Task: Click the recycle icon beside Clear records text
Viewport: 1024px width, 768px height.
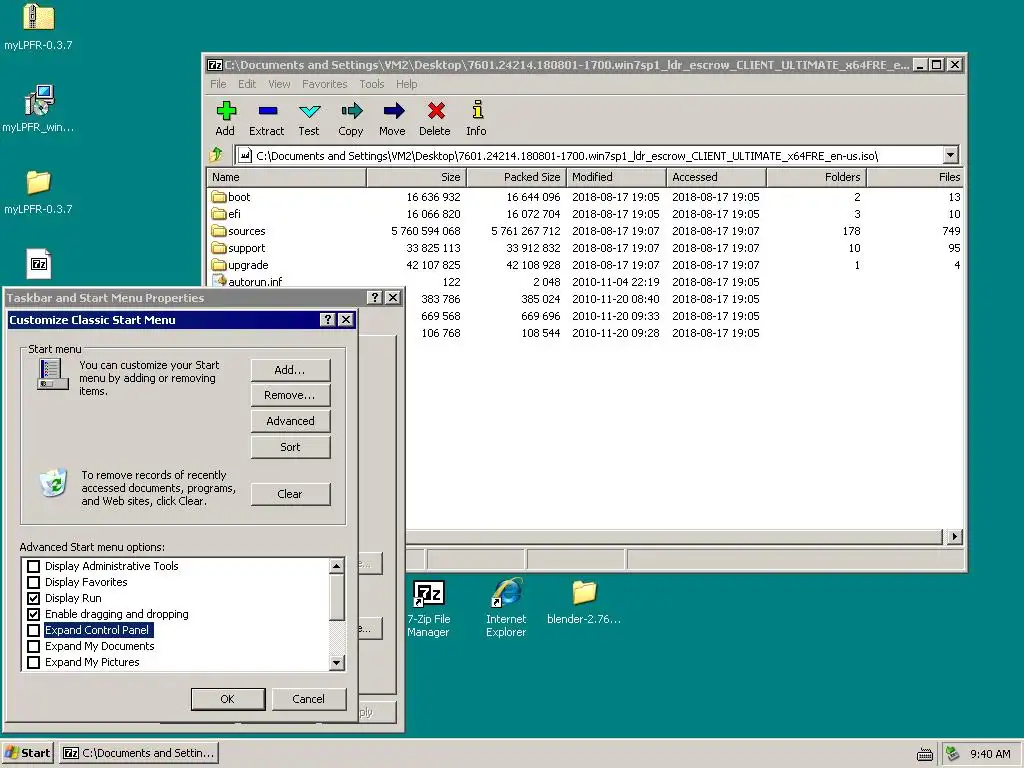Action: coord(54,483)
